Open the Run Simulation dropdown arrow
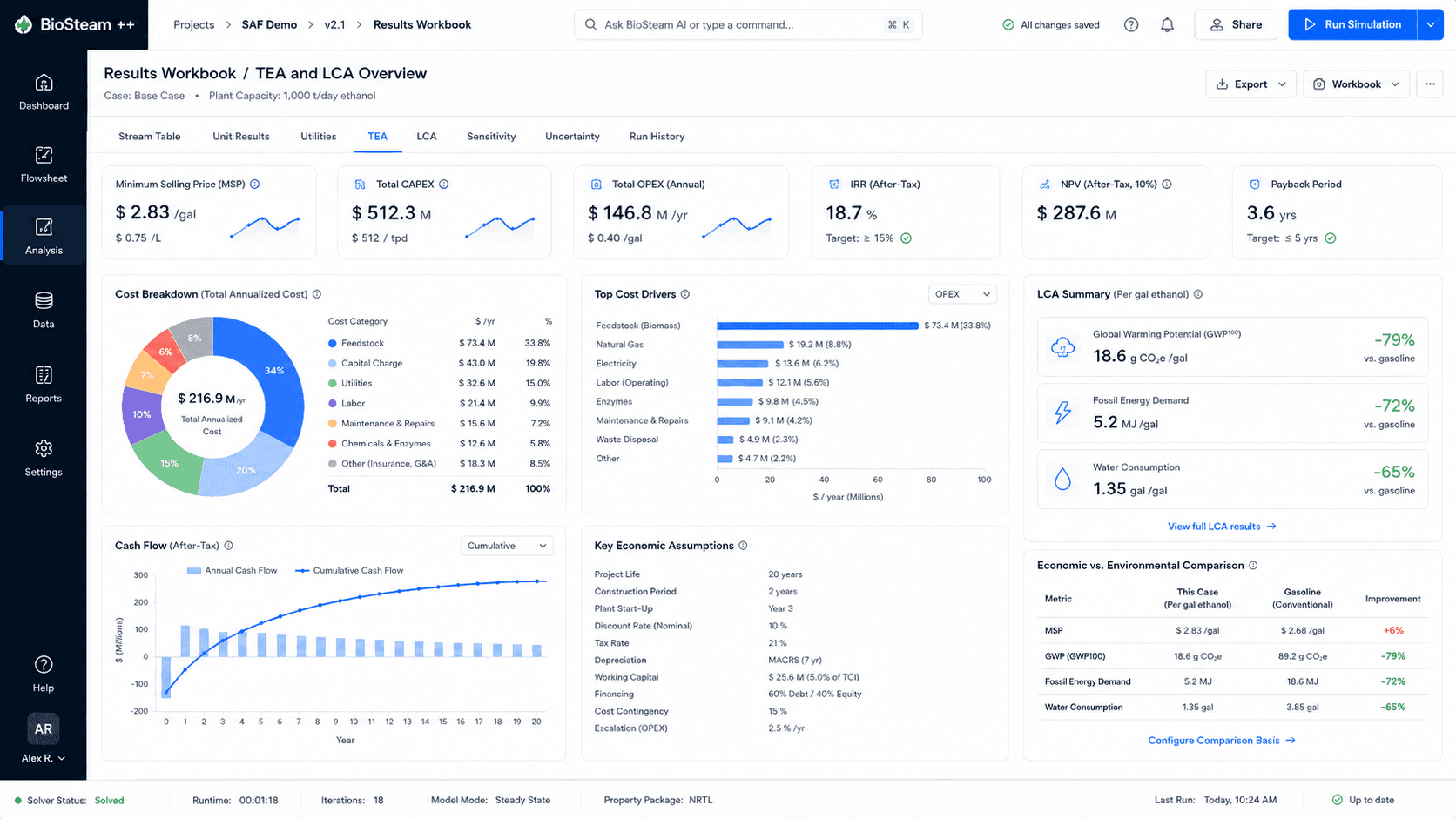Image resolution: width=1456 pixels, height=819 pixels. [1430, 24]
